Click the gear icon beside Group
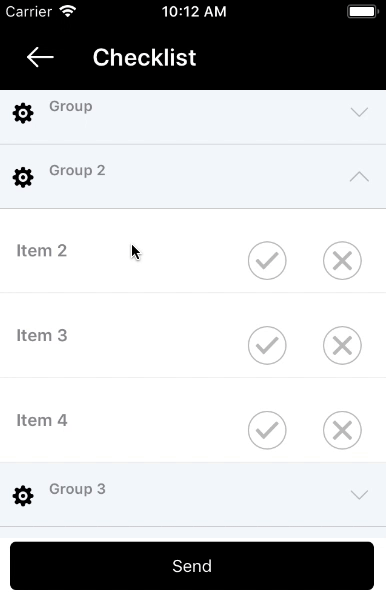The width and height of the screenshot is (386, 602). coord(23,113)
